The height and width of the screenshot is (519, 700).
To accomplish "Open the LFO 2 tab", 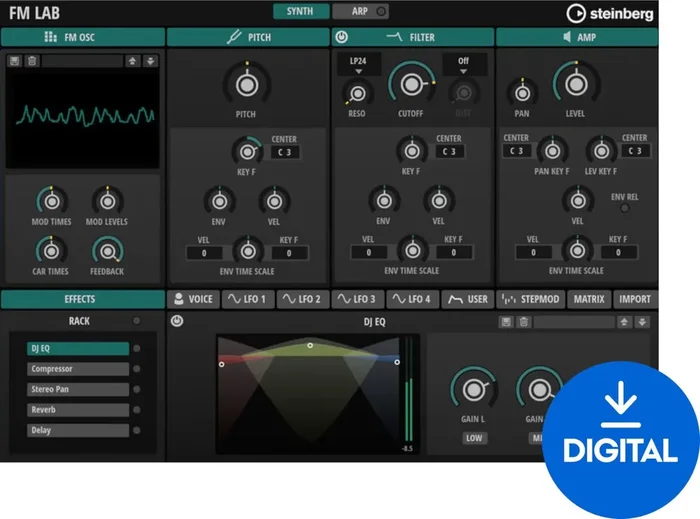I will (x=303, y=299).
